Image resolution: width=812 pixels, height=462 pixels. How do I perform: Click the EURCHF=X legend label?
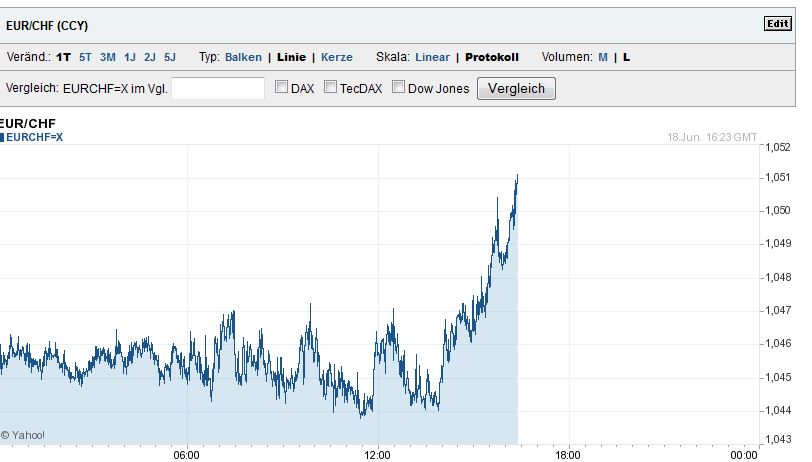[x=34, y=137]
